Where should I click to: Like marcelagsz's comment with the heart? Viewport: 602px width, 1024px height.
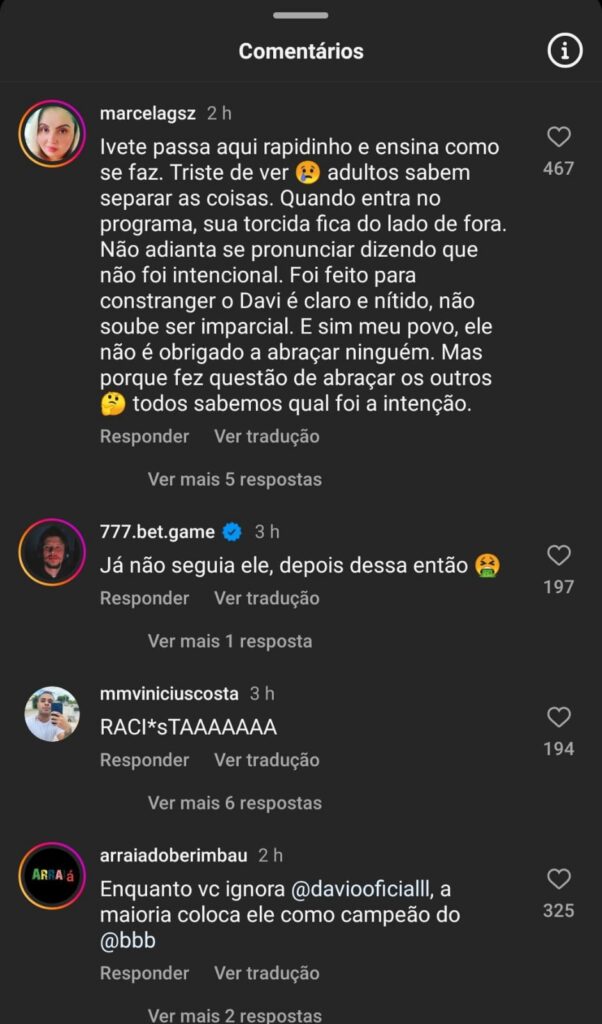pyautogui.click(x=559, y=137)
